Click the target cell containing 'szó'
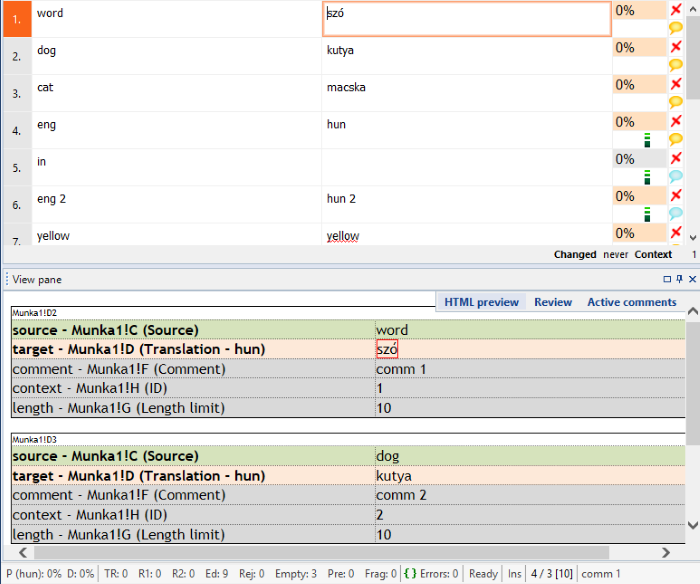The image size is (700, 584). pyautogui.click(x=466, y=19)
